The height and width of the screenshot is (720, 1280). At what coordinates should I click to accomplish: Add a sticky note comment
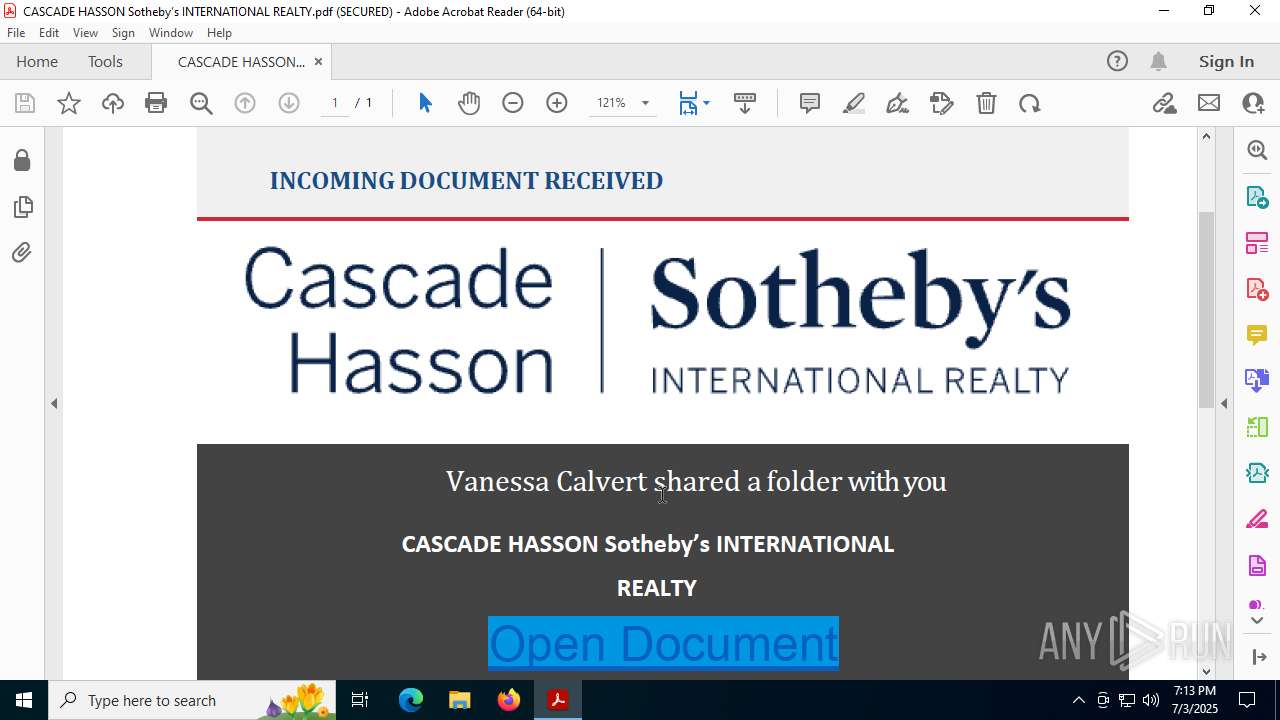click(810, 103)
